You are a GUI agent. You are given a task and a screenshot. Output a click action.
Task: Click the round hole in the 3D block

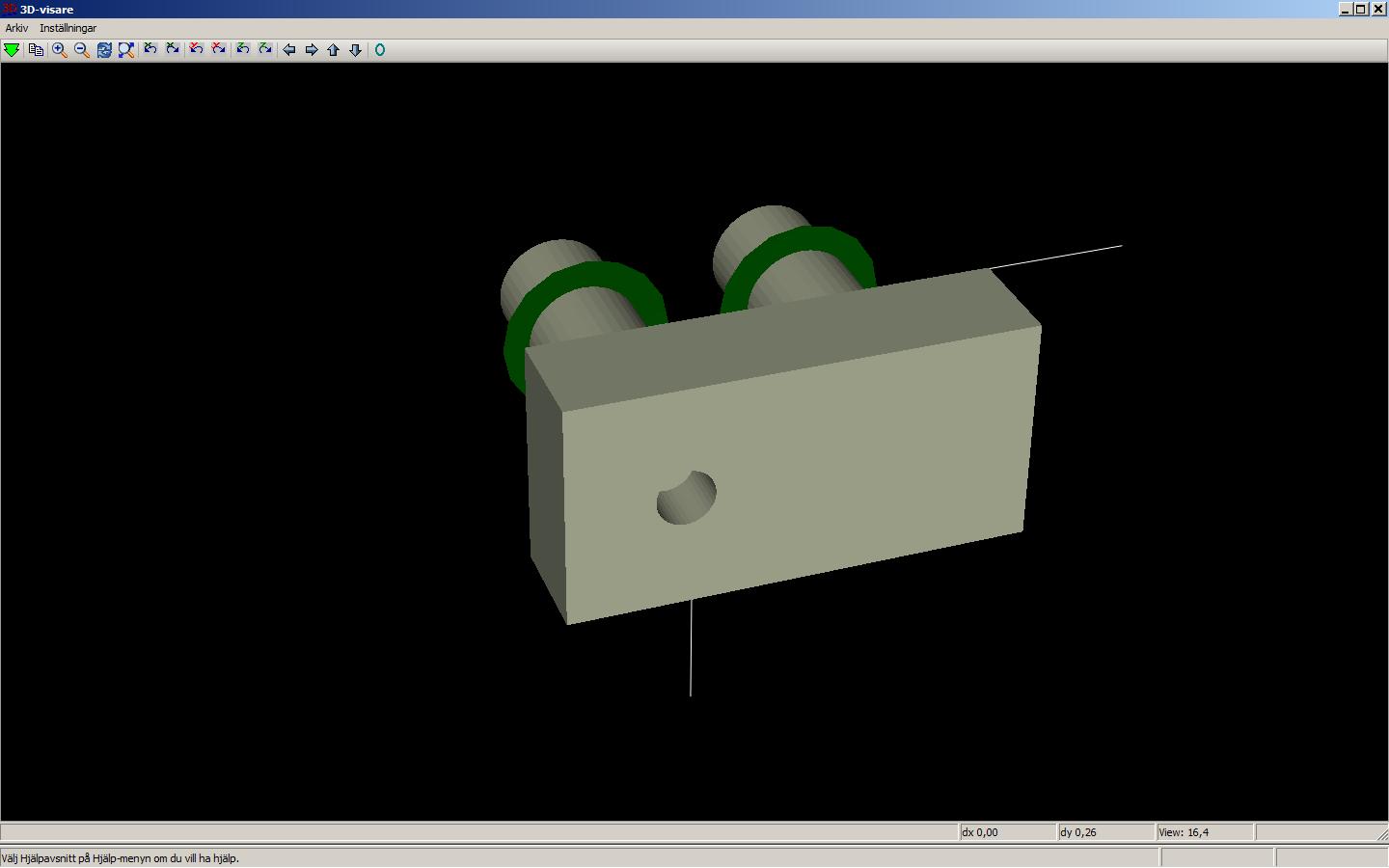click(687, 498)
